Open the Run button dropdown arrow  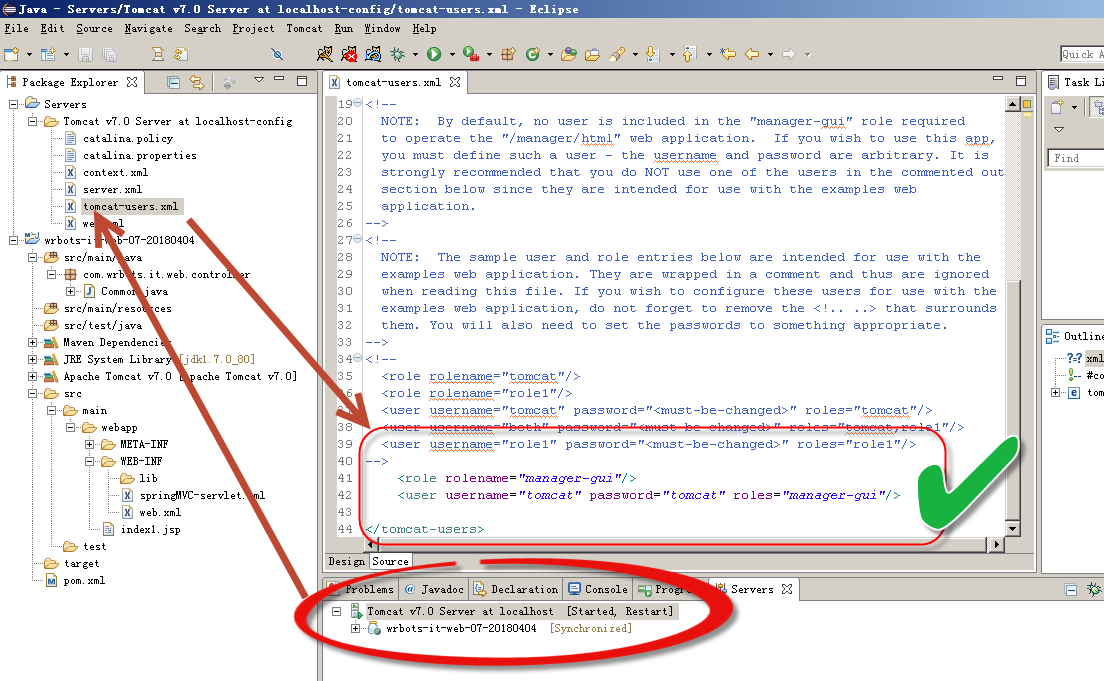[452, 54]
